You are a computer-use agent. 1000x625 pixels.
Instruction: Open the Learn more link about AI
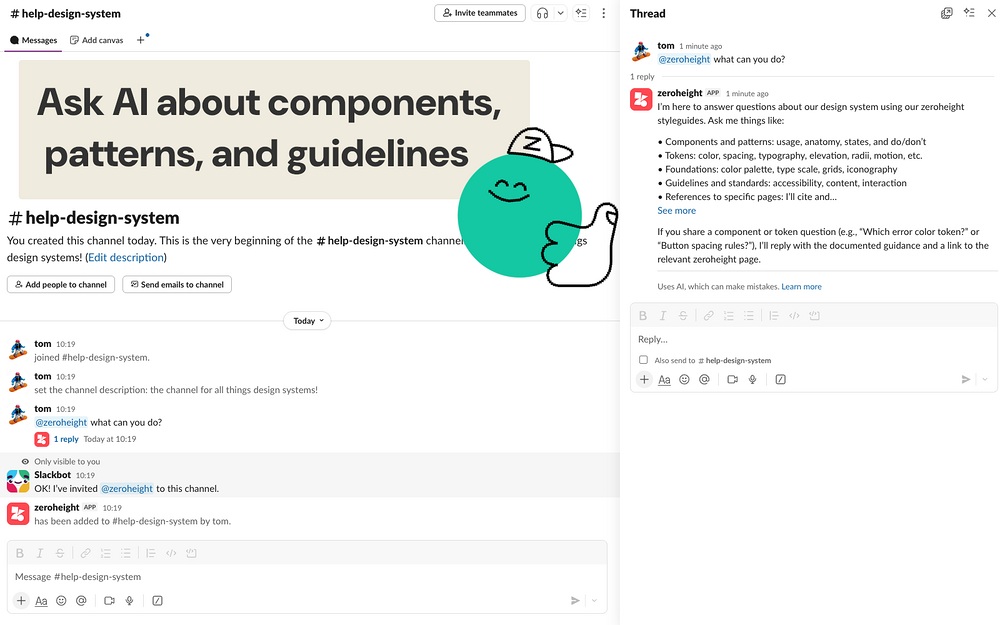coord(802,287)
